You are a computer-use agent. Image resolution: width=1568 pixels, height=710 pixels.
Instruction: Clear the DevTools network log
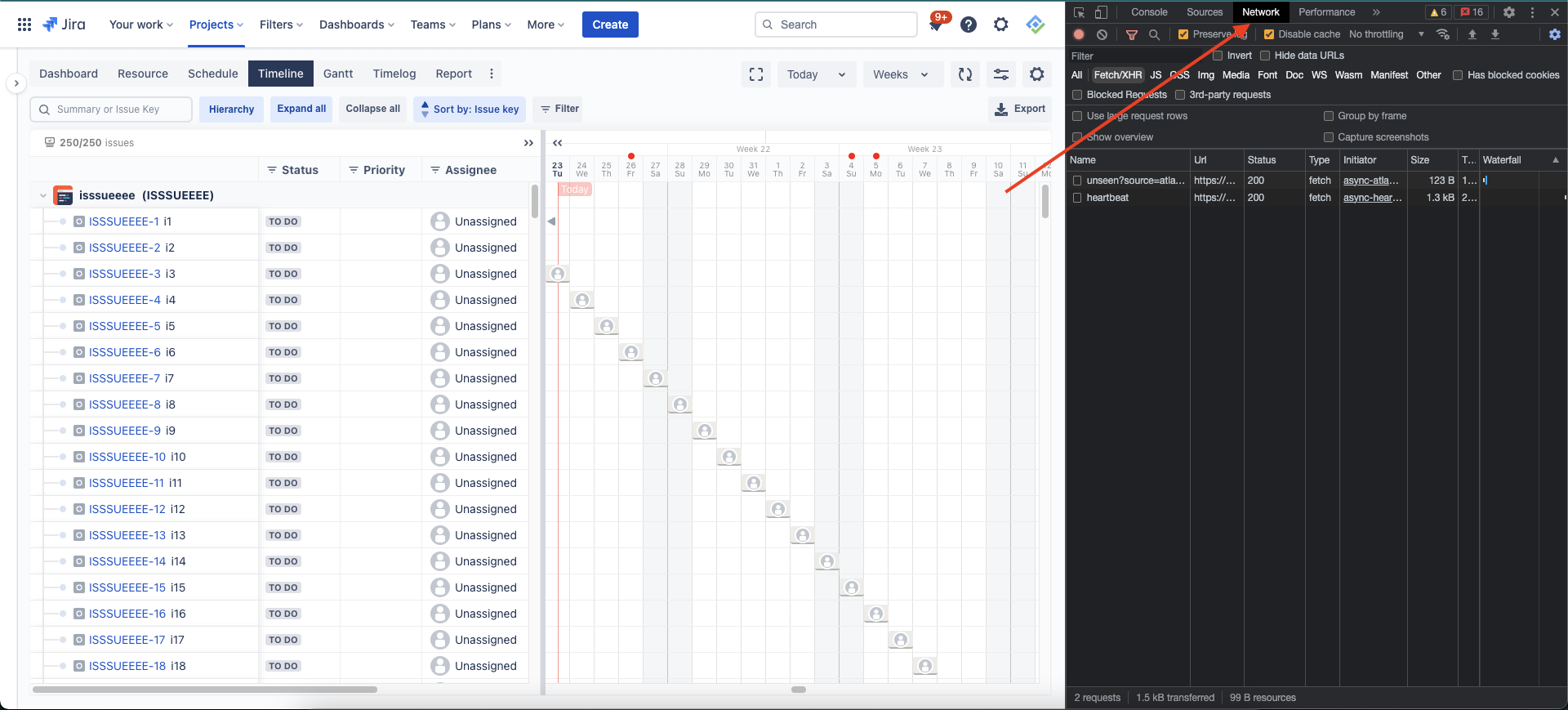pyautogui.click(x=1102, y=34)
